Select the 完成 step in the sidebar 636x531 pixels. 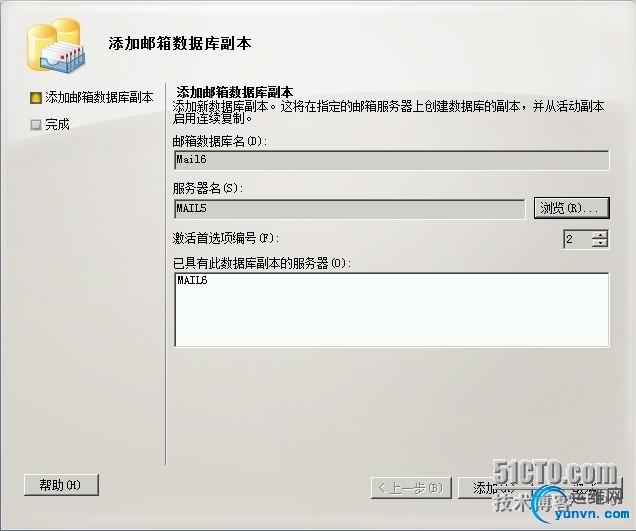tap(57, 124)
